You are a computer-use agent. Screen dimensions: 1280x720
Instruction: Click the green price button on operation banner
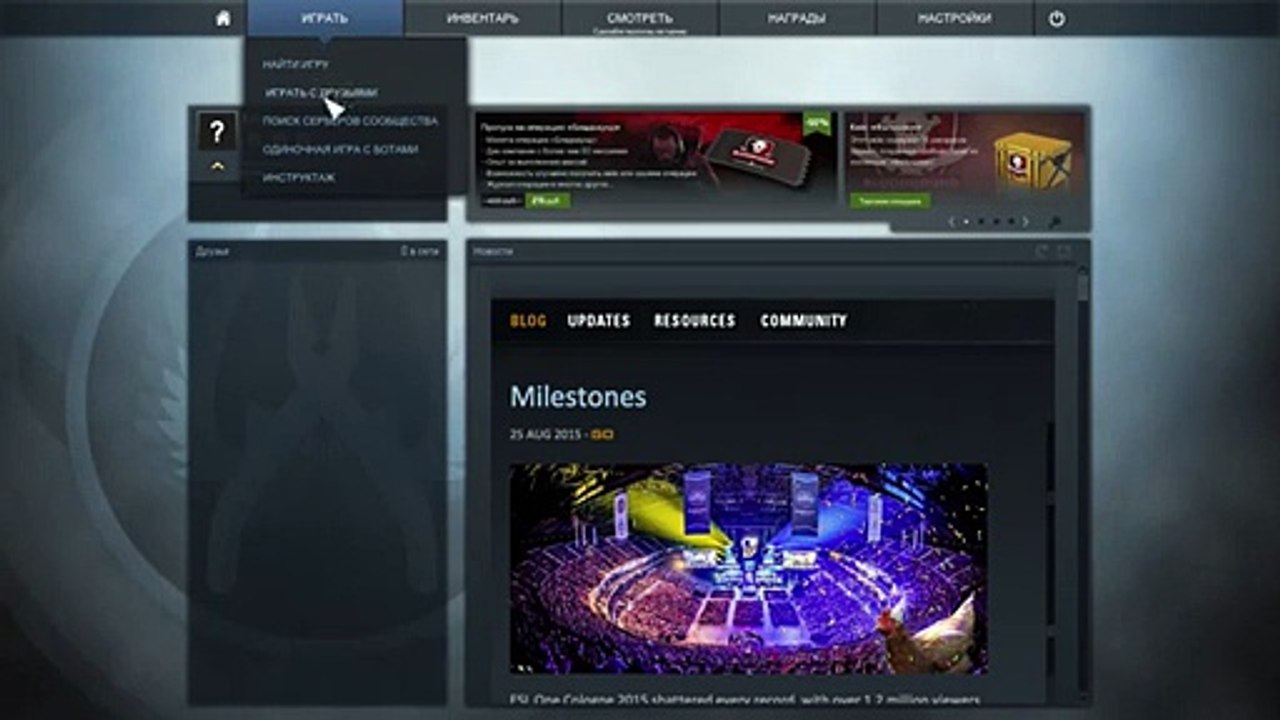550,200
